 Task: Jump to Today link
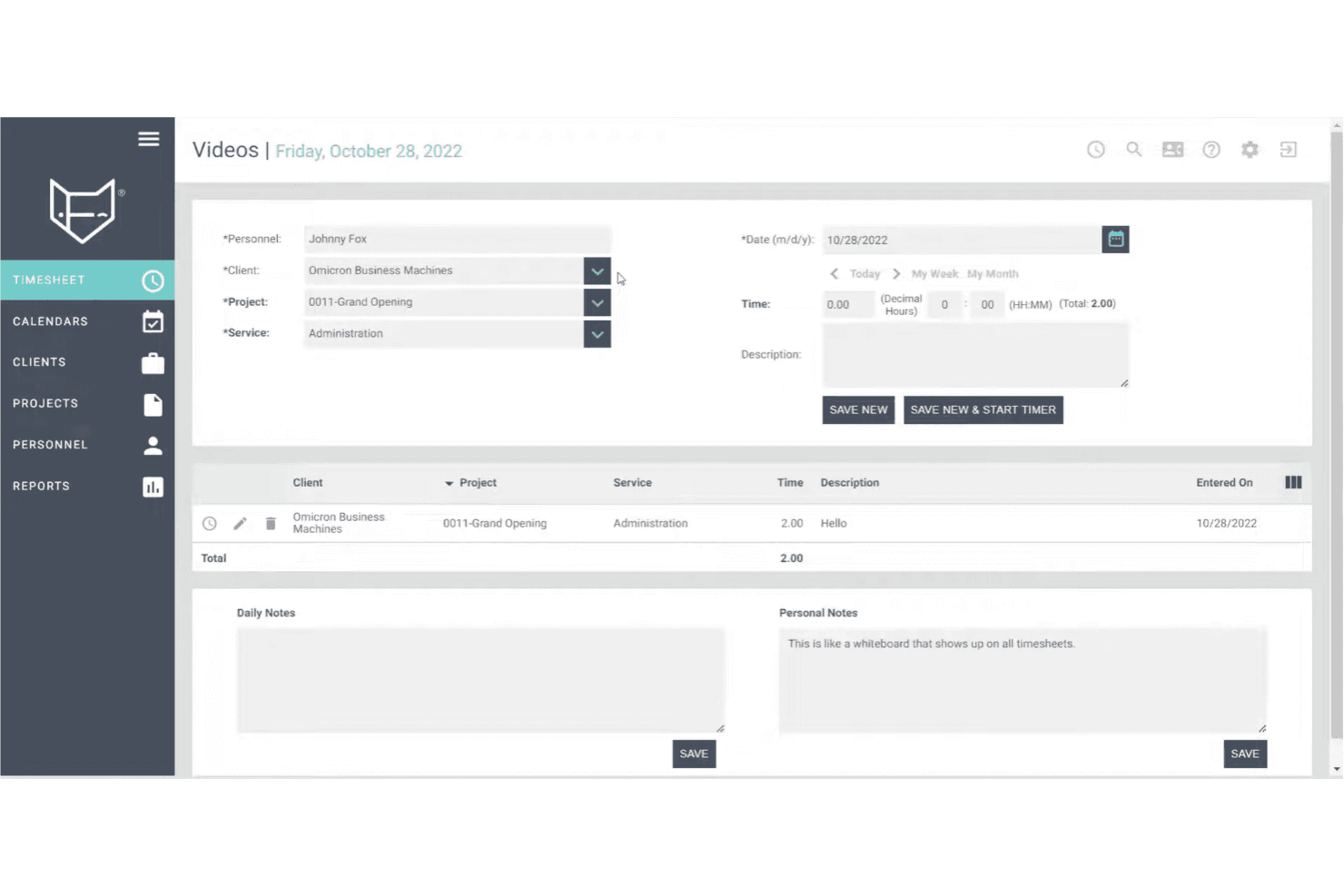pyautogui.click(x=865, y=274)
